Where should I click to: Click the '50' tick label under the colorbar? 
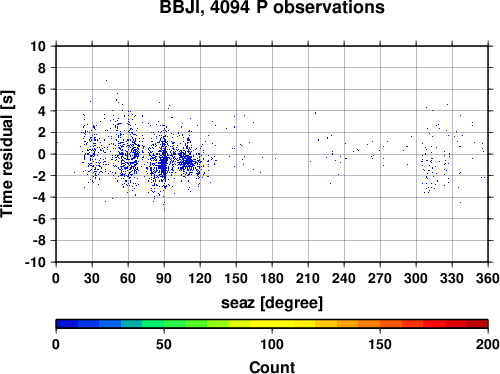click(164, 344)
